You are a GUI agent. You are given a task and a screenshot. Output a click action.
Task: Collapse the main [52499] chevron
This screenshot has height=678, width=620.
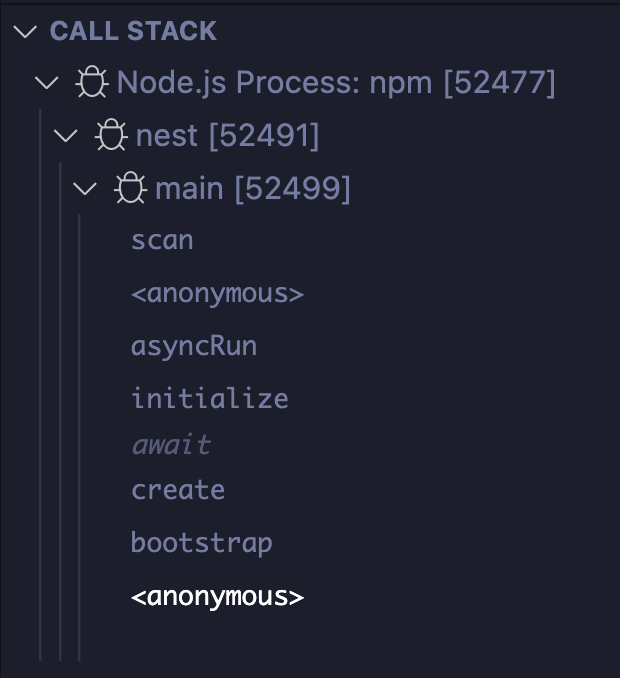pos(85,188)
